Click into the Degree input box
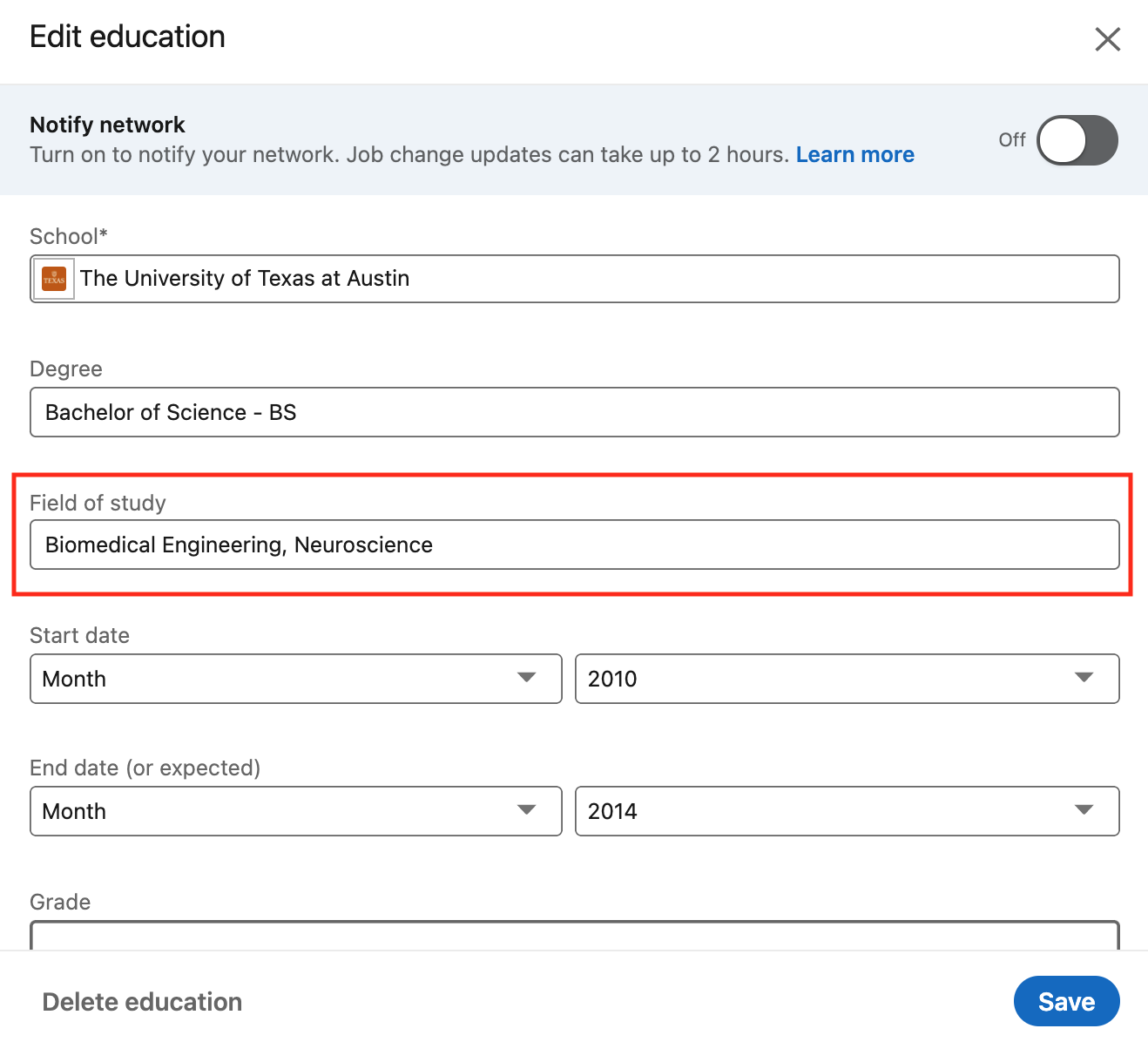The height and width of the screenshot is (1042, 1148). [x=574, y=412]
